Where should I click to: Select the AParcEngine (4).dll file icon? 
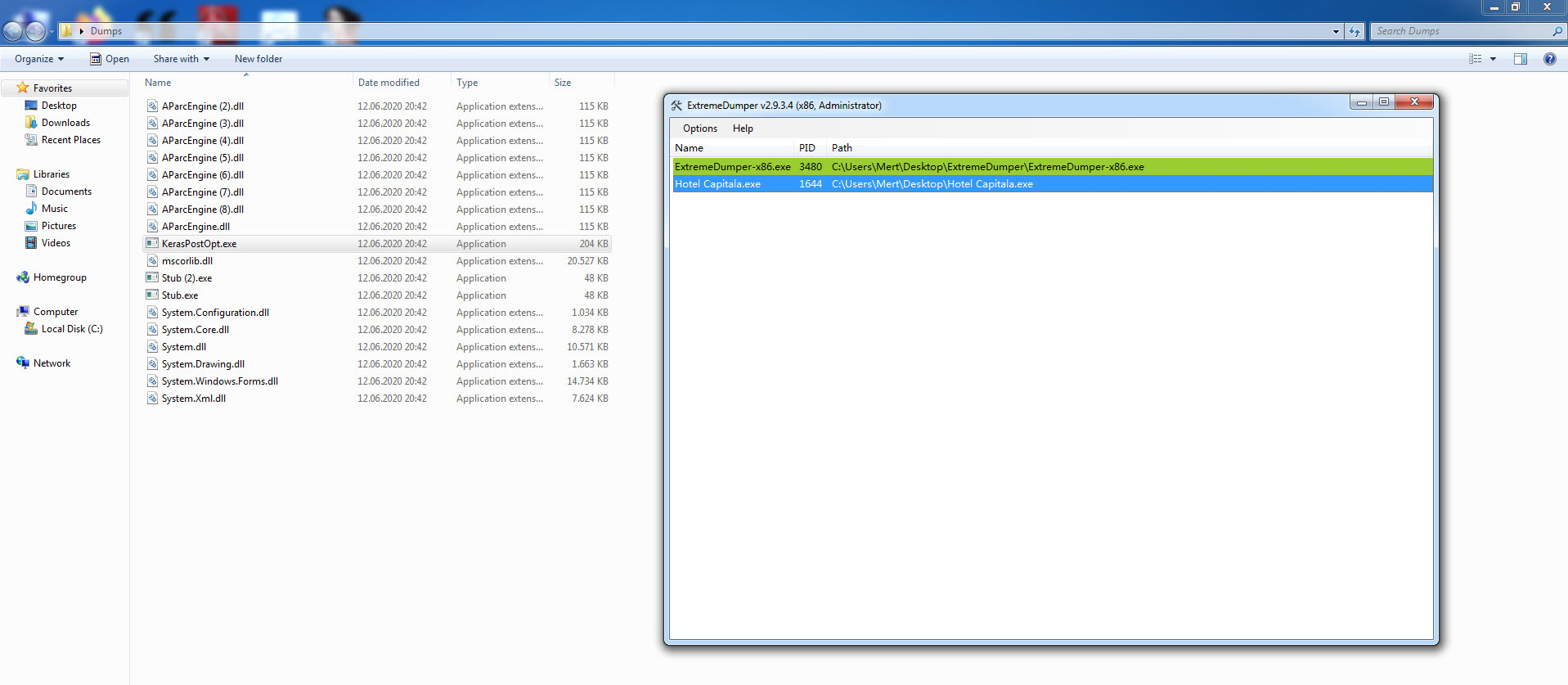(152, 141)
